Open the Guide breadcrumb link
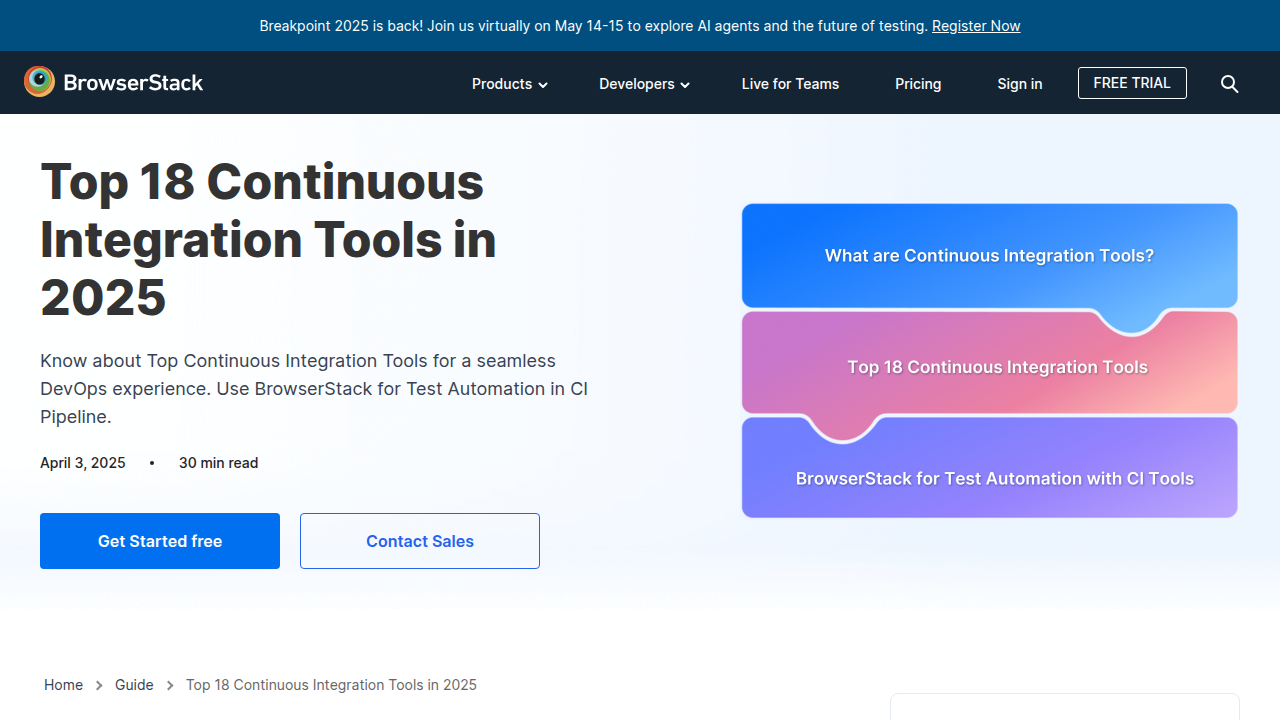Image resolution: width=1280 pixels, height=720 pixels. 134,685
